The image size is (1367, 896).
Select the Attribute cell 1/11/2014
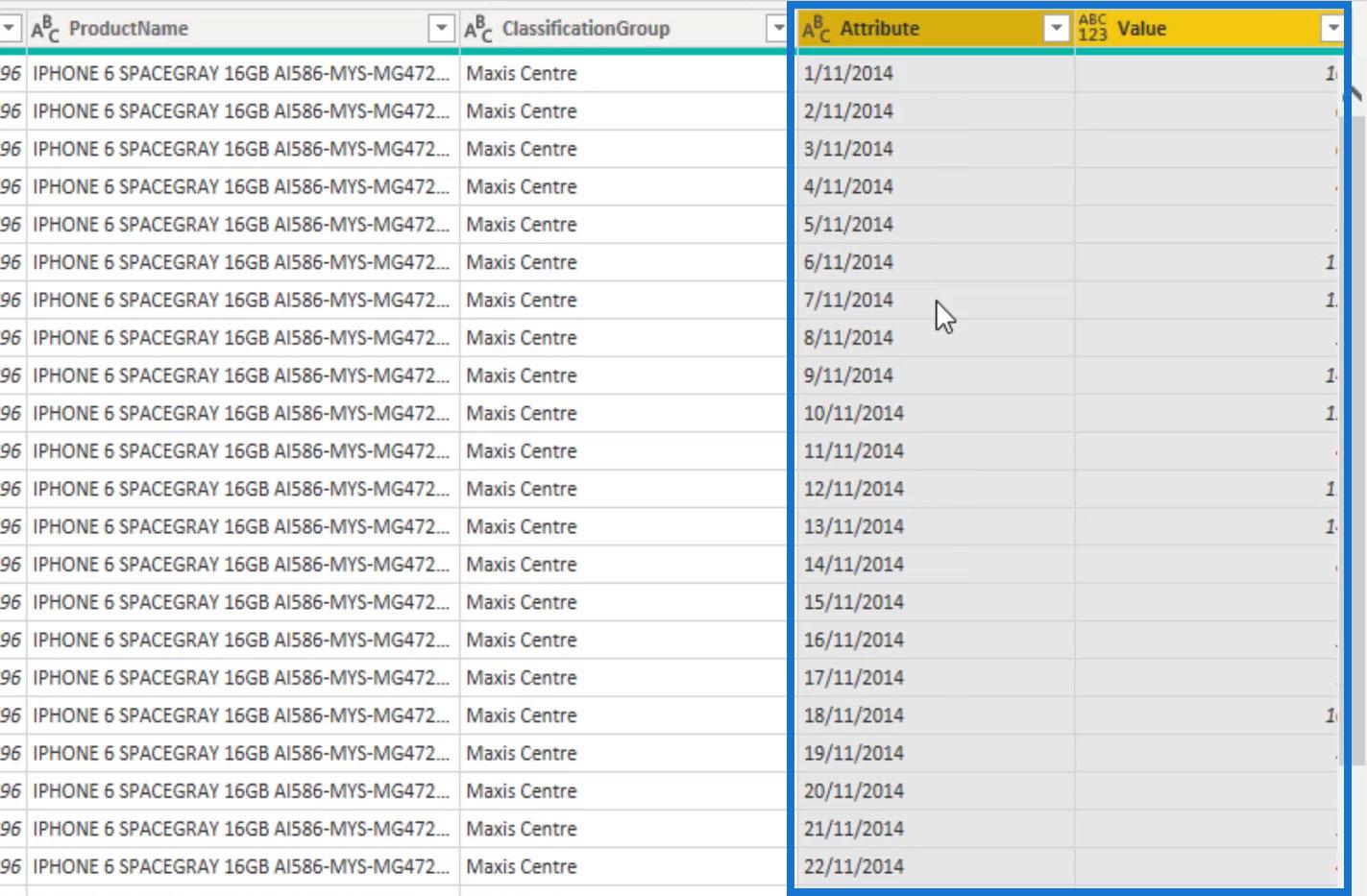(x=935, y=73)
